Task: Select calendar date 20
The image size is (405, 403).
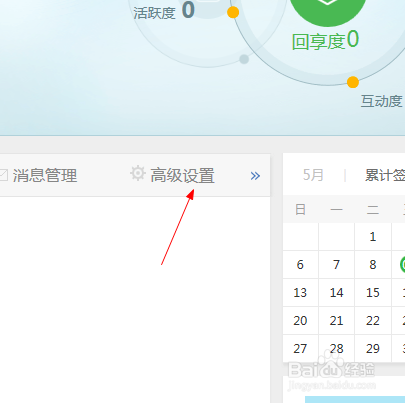Action: [x=300, y=321]
